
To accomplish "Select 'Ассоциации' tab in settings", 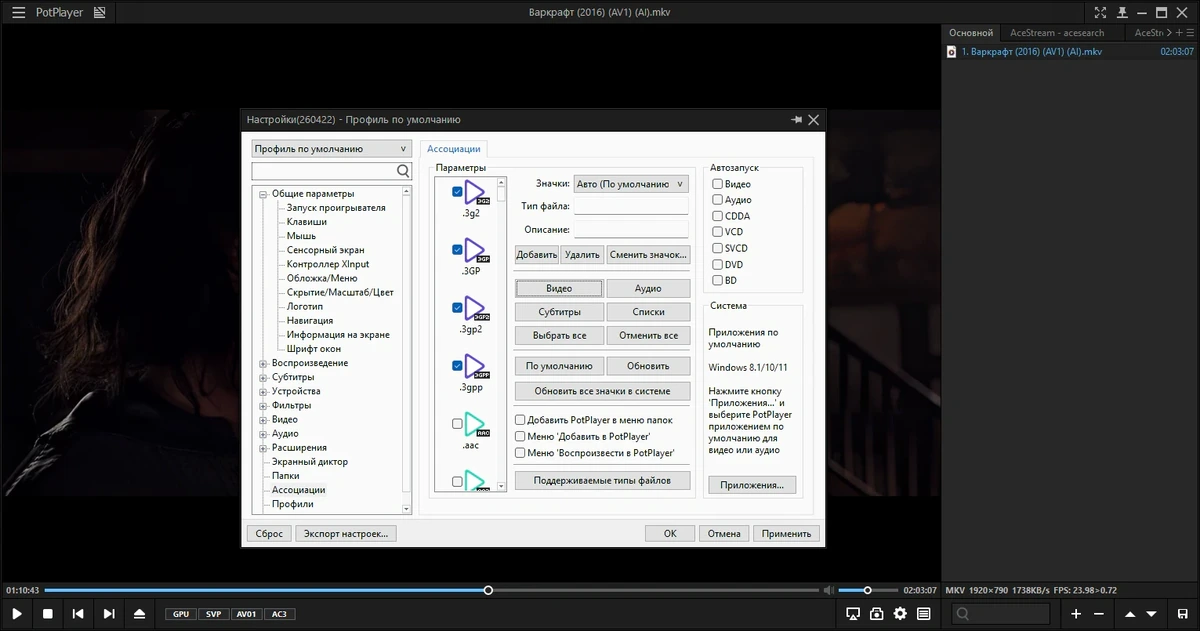I will (453, 149).
